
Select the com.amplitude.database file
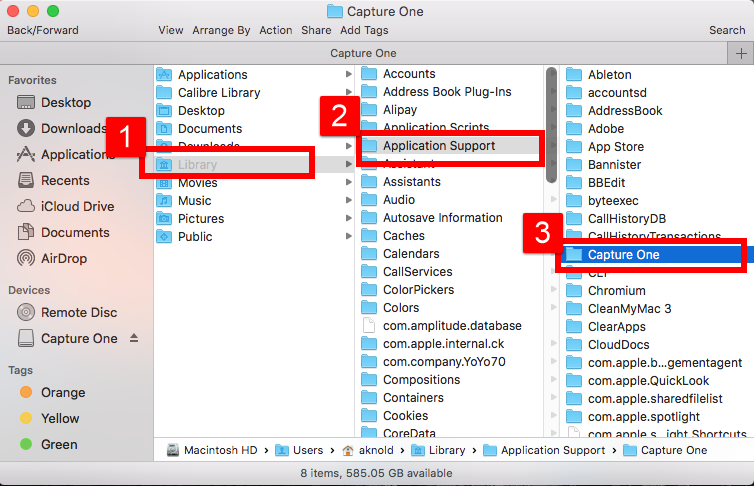tap(451, 325)
